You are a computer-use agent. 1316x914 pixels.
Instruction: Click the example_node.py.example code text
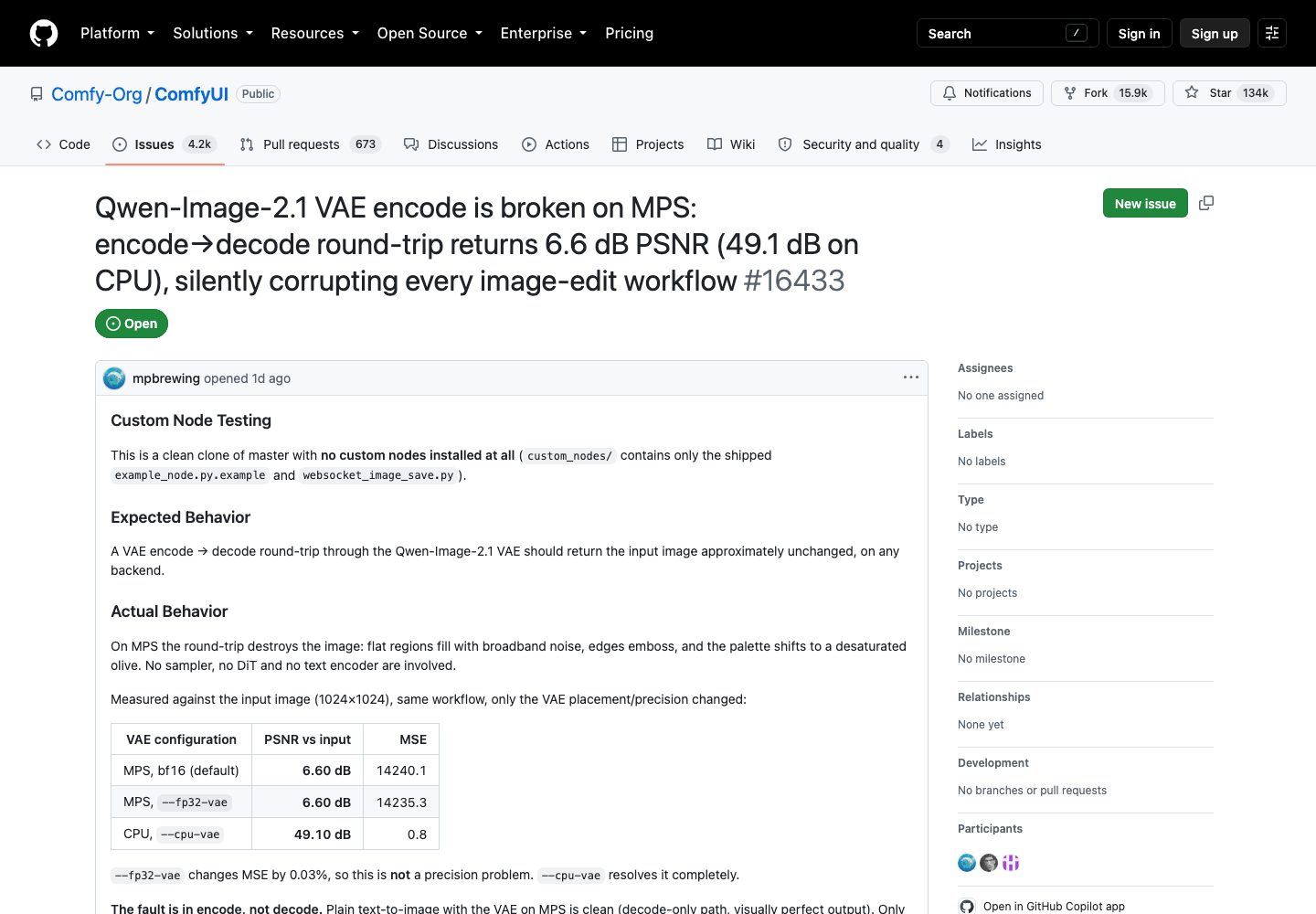pyautogui.click(x=190, y=475)
